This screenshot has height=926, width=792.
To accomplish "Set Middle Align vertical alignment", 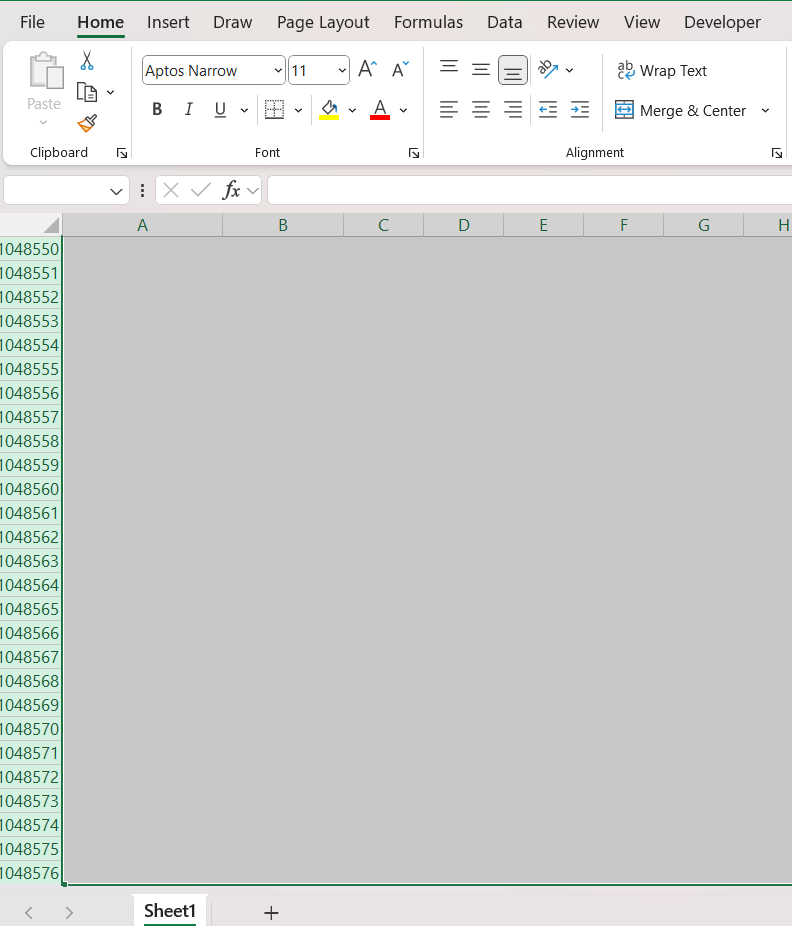I will (481, 70).
